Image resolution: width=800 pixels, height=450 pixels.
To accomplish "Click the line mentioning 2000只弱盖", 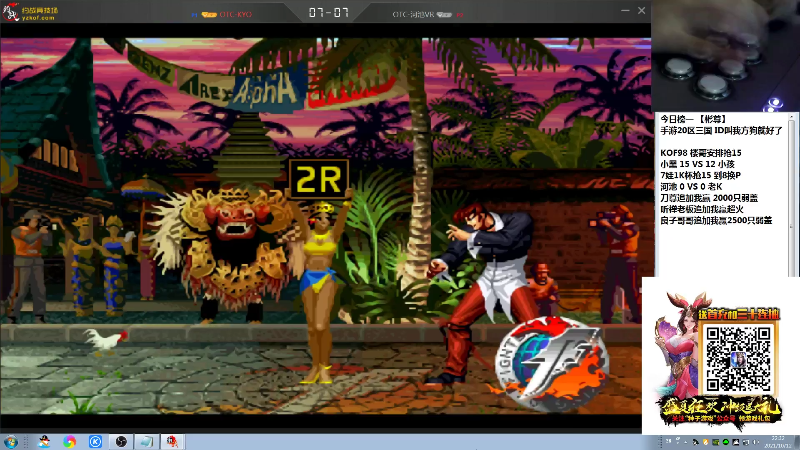I will click(x=709, y=197).
